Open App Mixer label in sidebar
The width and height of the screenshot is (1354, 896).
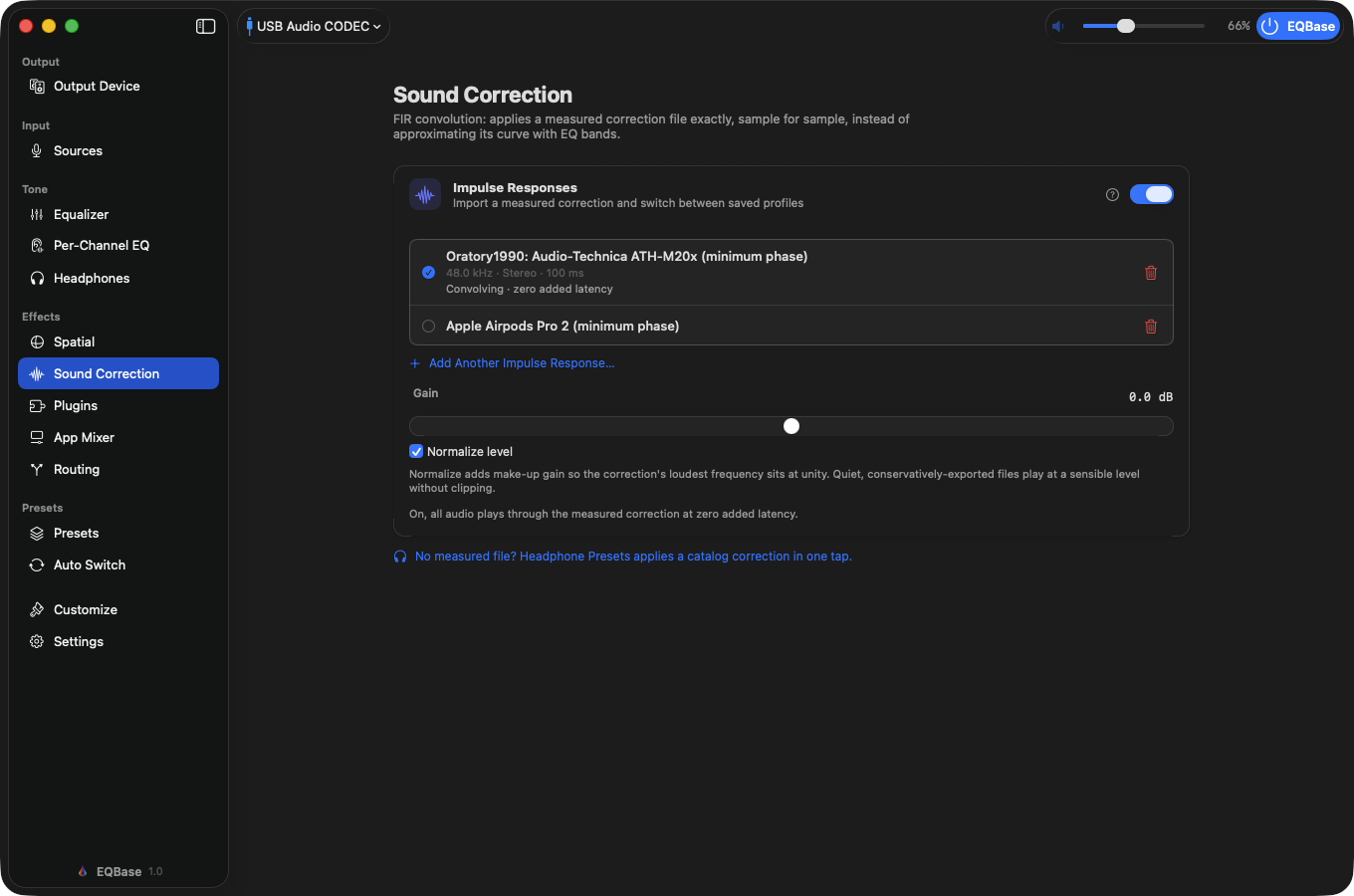(x=84, y=438)
